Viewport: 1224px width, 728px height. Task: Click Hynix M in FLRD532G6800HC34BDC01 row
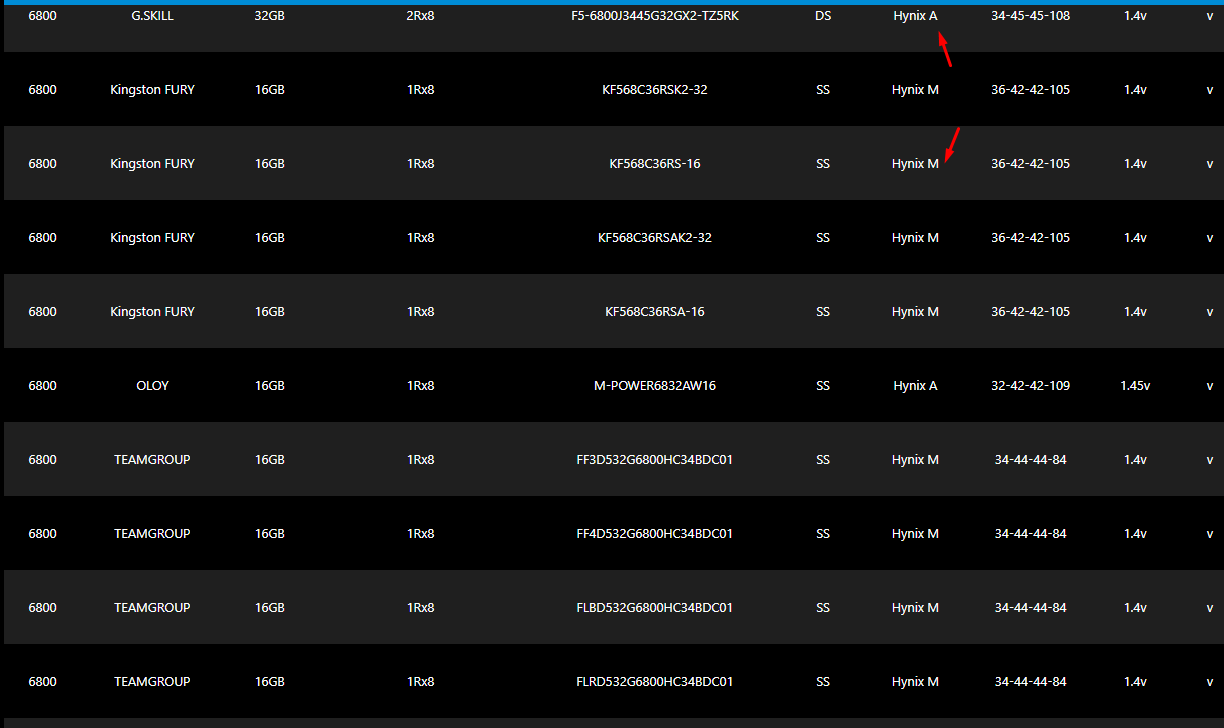[915, 682]
